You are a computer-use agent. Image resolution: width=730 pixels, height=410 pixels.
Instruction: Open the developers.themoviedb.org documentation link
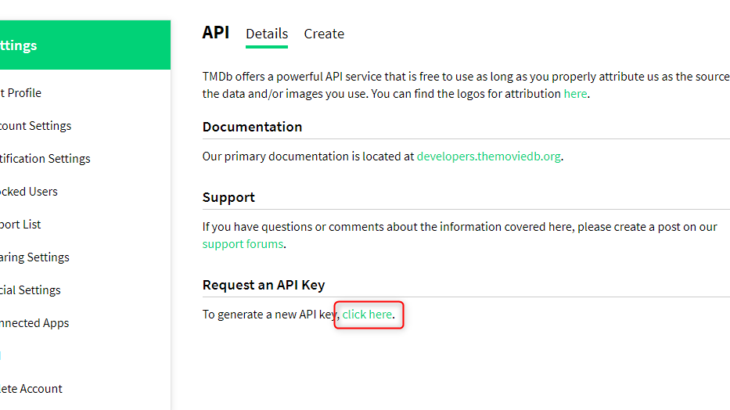(x=489, y=156)
